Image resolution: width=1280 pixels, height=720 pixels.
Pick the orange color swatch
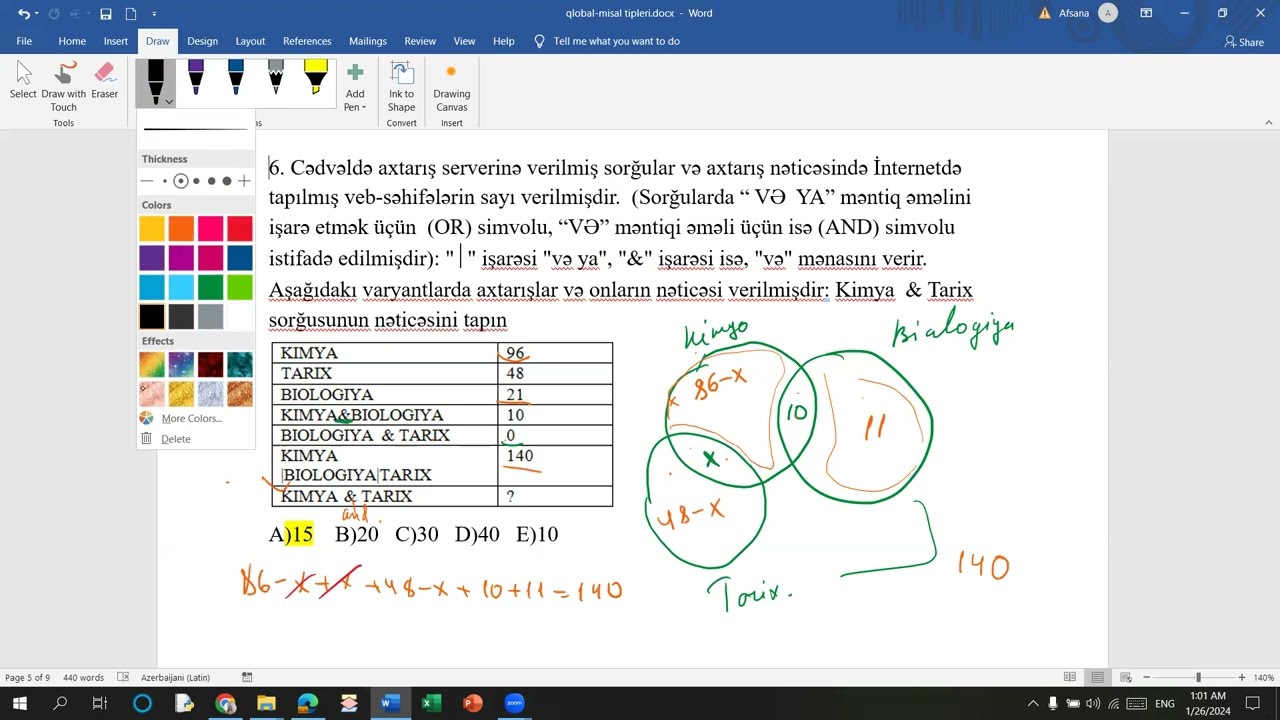click(x=181, y=228)
